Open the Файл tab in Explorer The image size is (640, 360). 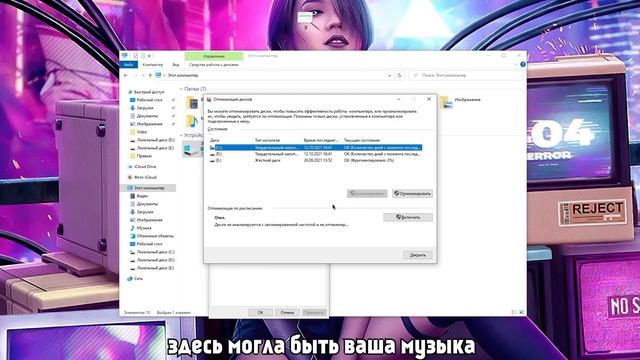[129, 64]
